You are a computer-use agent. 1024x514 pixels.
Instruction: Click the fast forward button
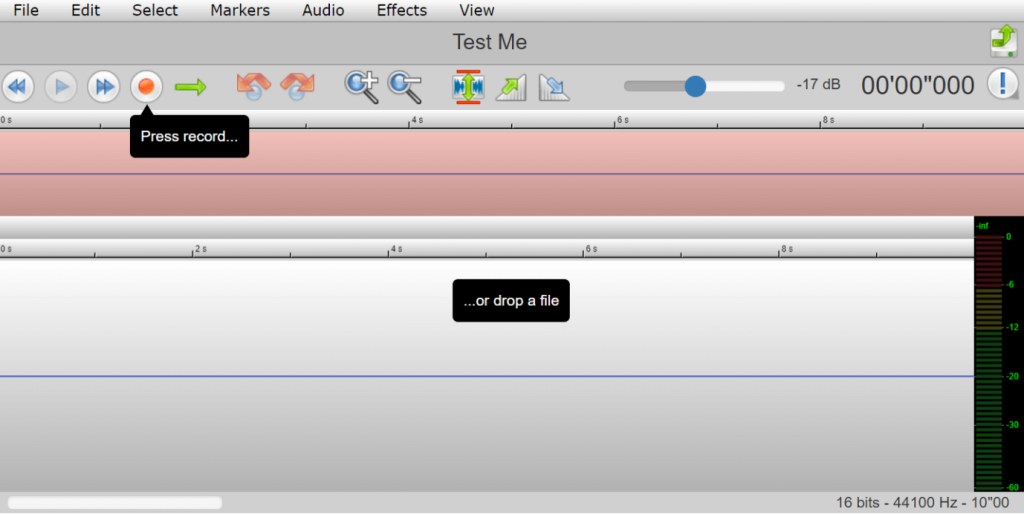(x=104, y=87)
